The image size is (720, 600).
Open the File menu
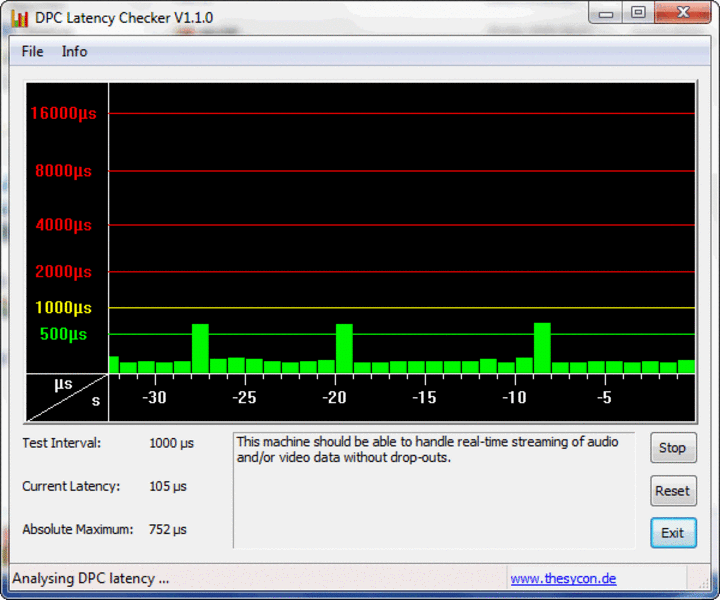[x=33, y=51]
